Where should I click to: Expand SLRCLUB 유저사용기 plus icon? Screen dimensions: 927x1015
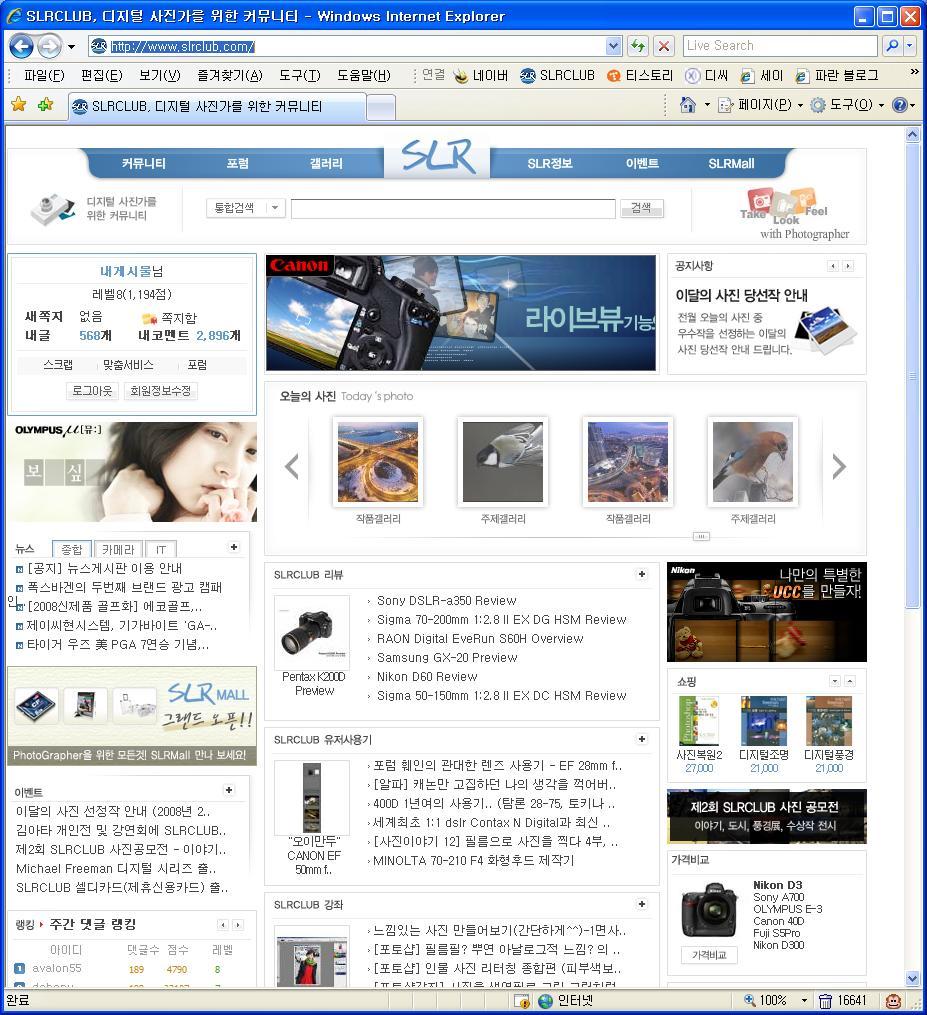(642, 739)
